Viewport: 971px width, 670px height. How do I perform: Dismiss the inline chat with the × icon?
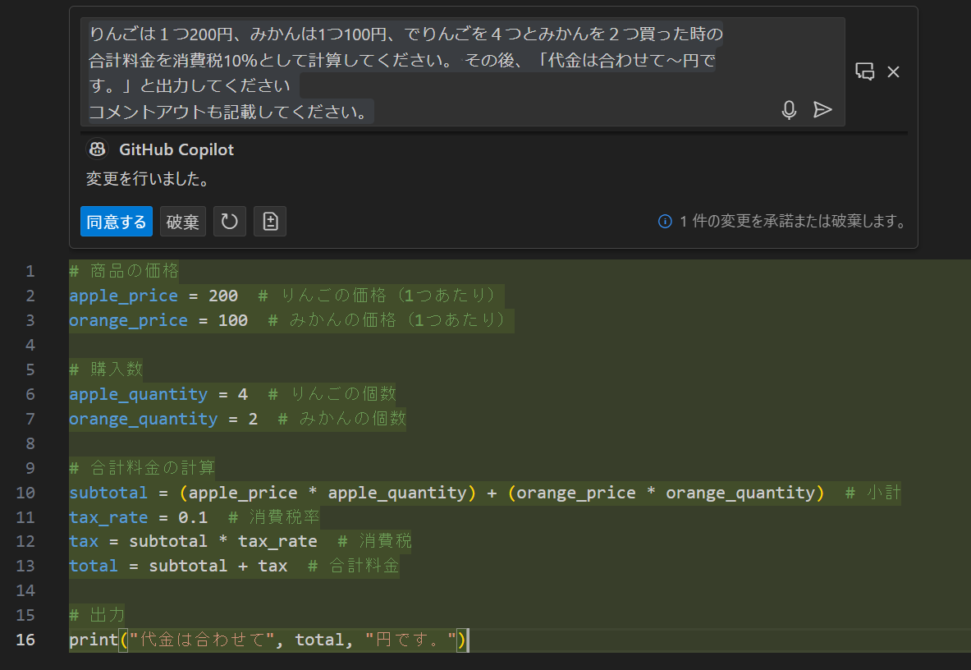pyautogui.click(x=893, y=72)
